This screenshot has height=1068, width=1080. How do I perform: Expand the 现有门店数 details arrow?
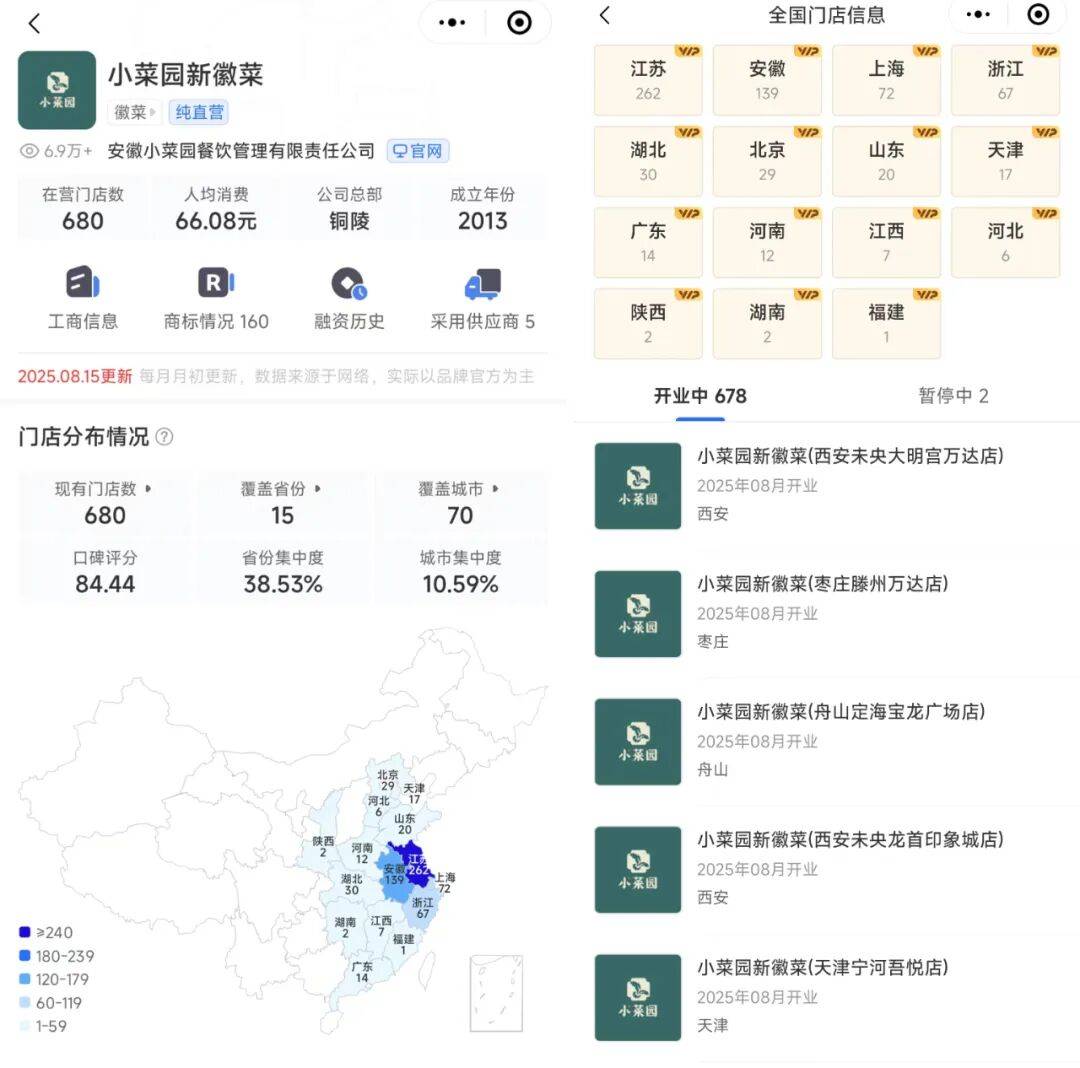149,489
